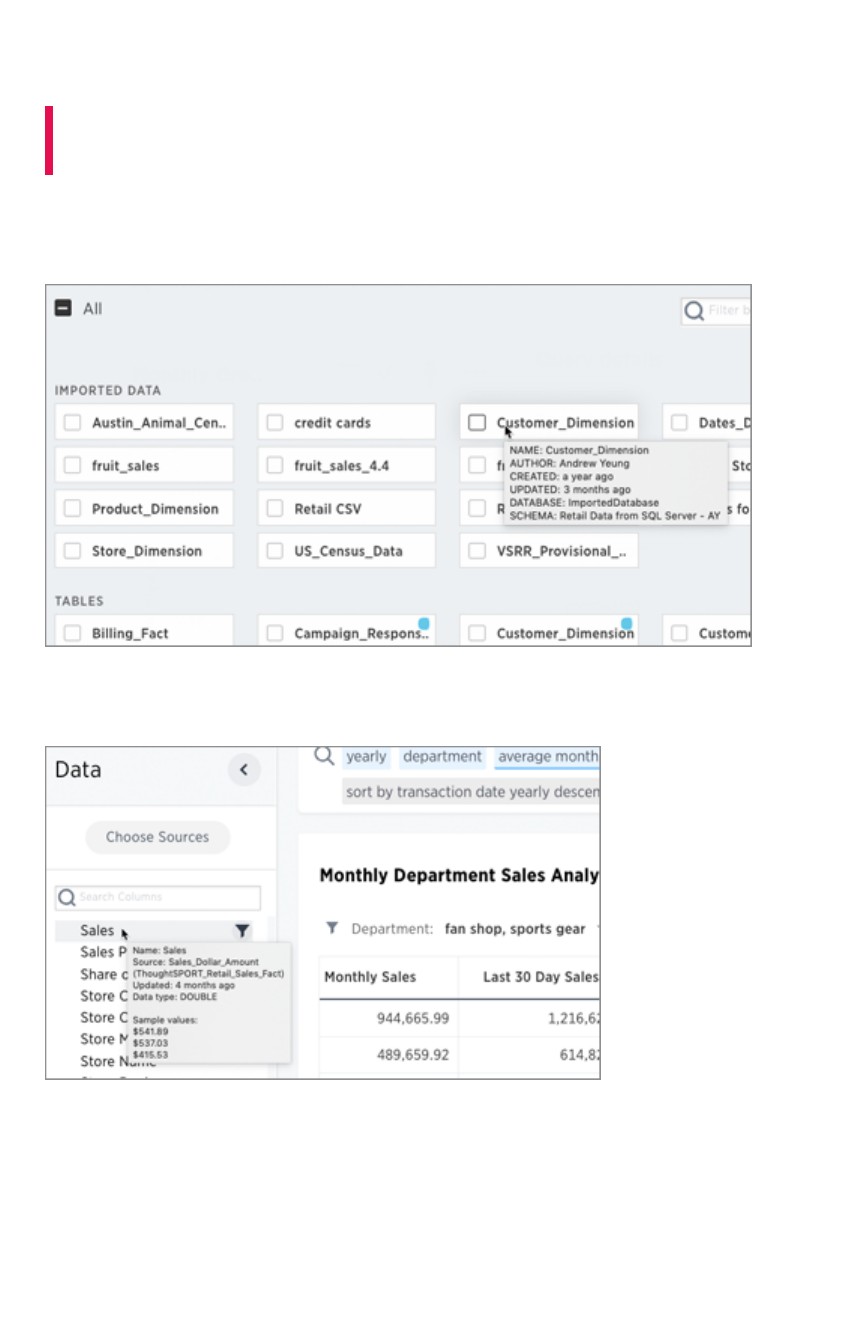Click the Austin_Animal_Cen.. source label

pyautogui.click(x=160, y=423)
